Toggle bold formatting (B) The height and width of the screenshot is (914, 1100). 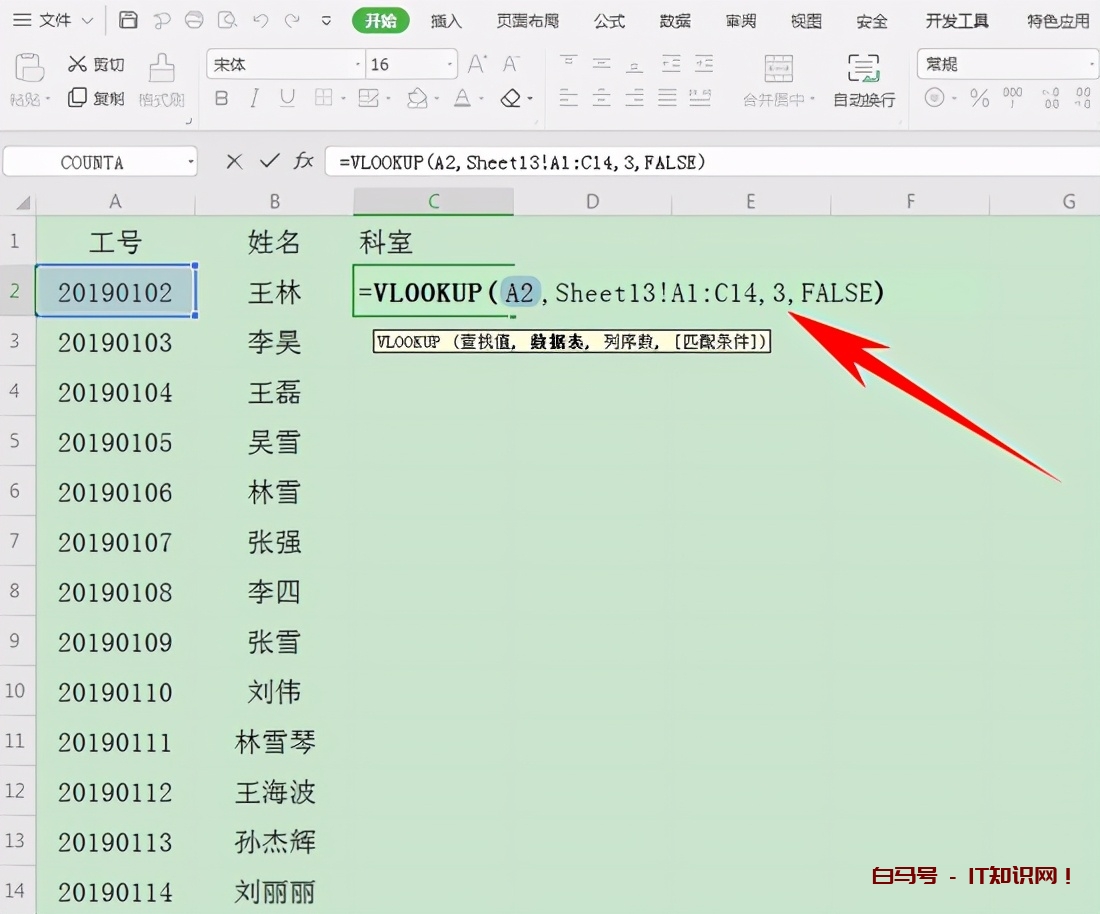click(222, 98)
